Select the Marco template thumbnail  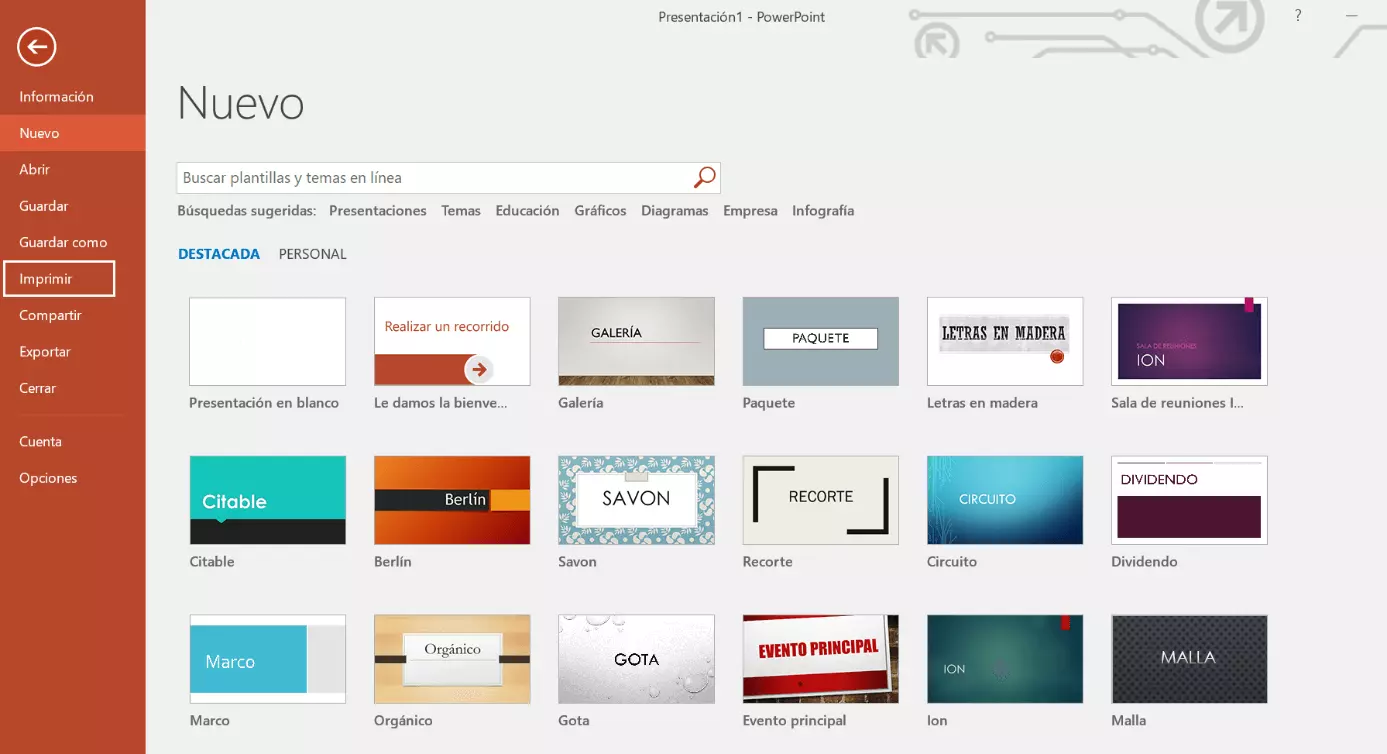click(x=268, y=659)
